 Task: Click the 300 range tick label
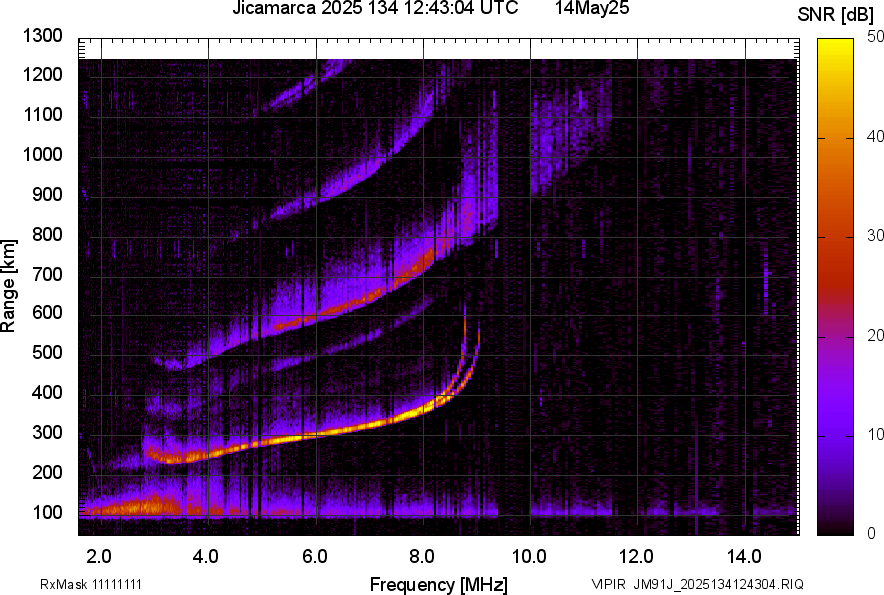[47, 433]
